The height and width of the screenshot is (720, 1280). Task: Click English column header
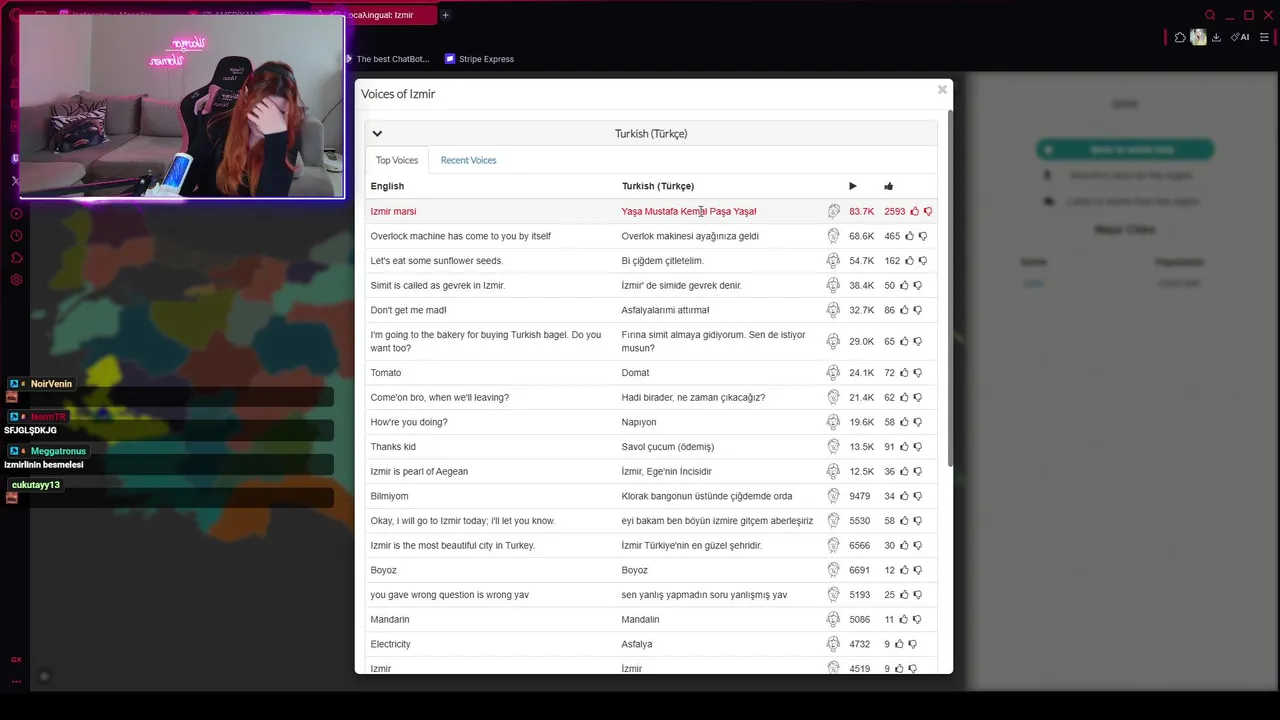tap(387, 186)
